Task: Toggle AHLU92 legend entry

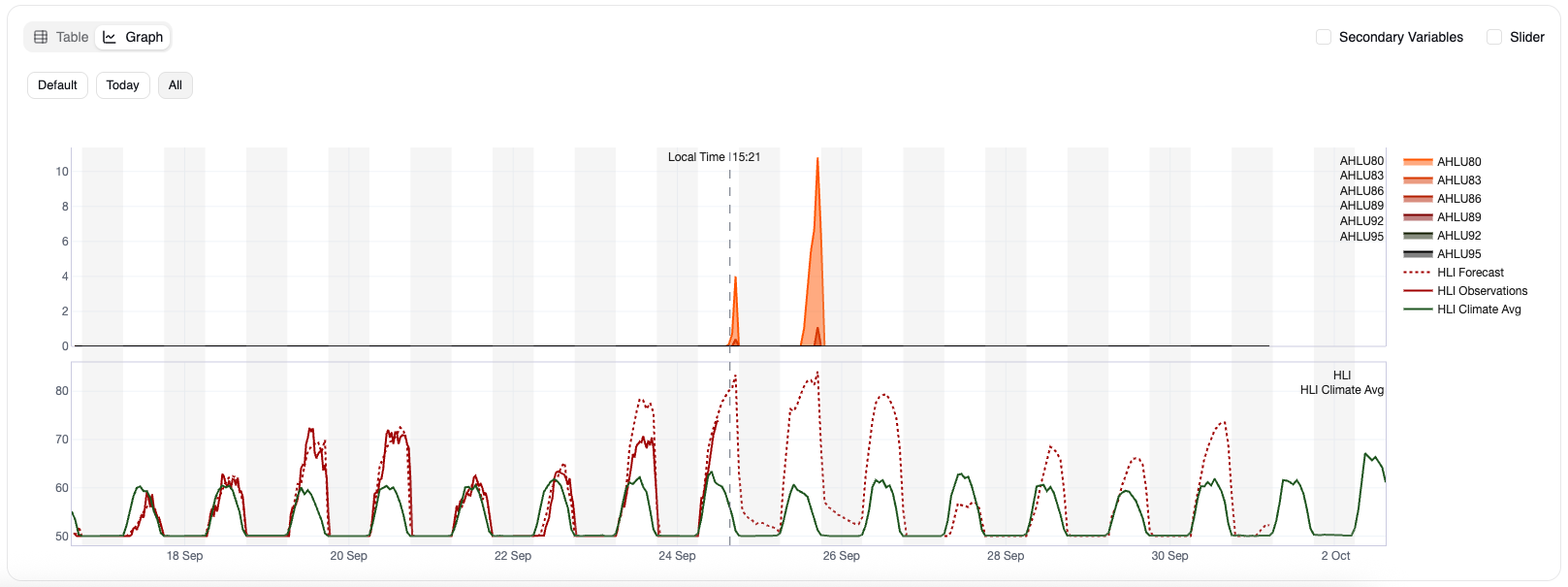Action: pyautogui.click(x=1443, y=236)
